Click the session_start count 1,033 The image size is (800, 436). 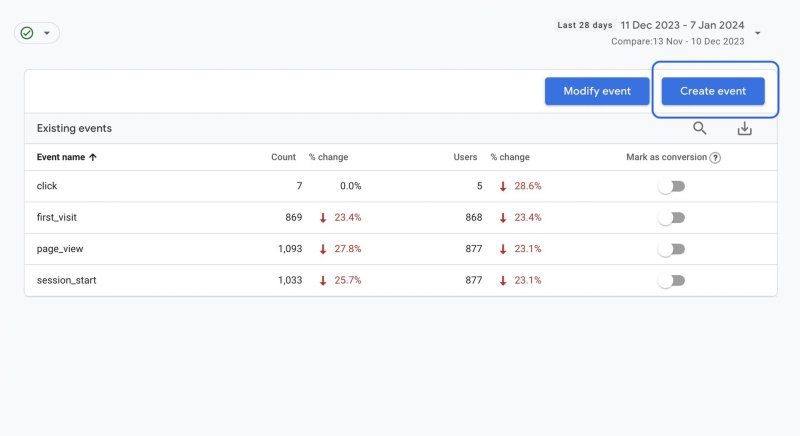290,280
